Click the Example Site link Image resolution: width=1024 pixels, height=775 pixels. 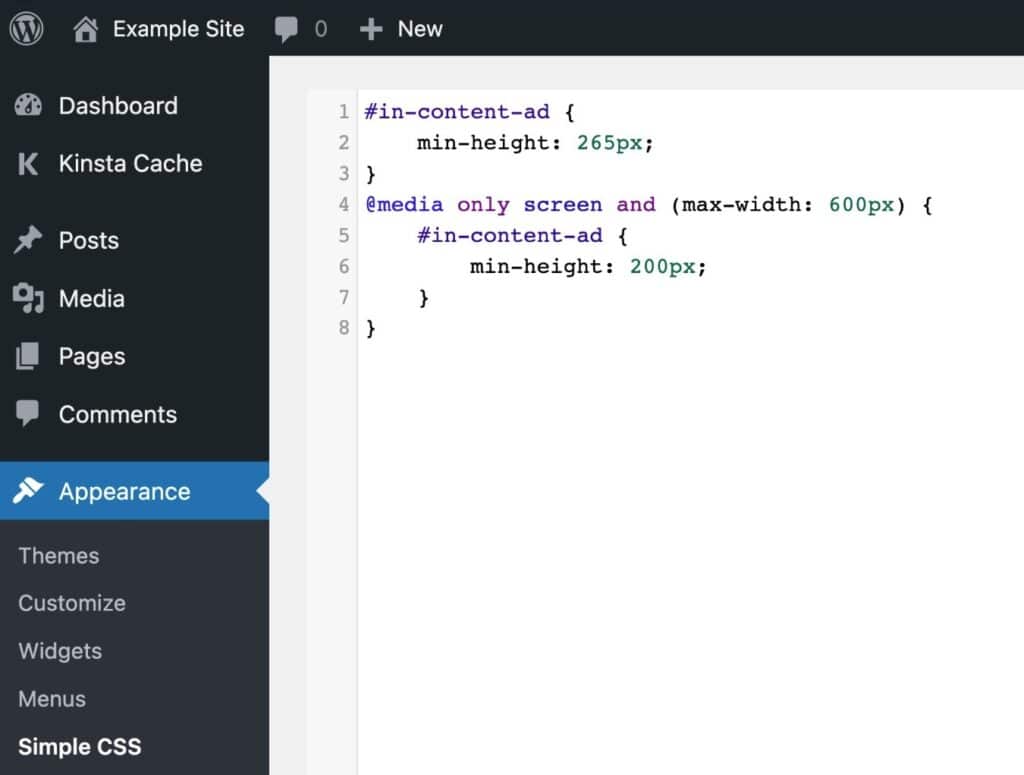coord(178,28)
